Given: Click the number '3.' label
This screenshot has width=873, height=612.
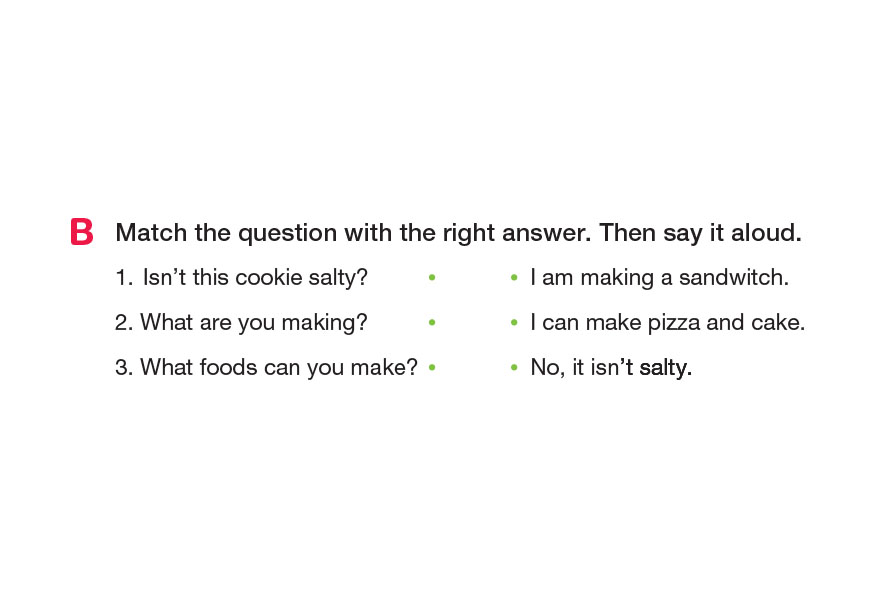Looking at the screenshot, I should (124, 367).
